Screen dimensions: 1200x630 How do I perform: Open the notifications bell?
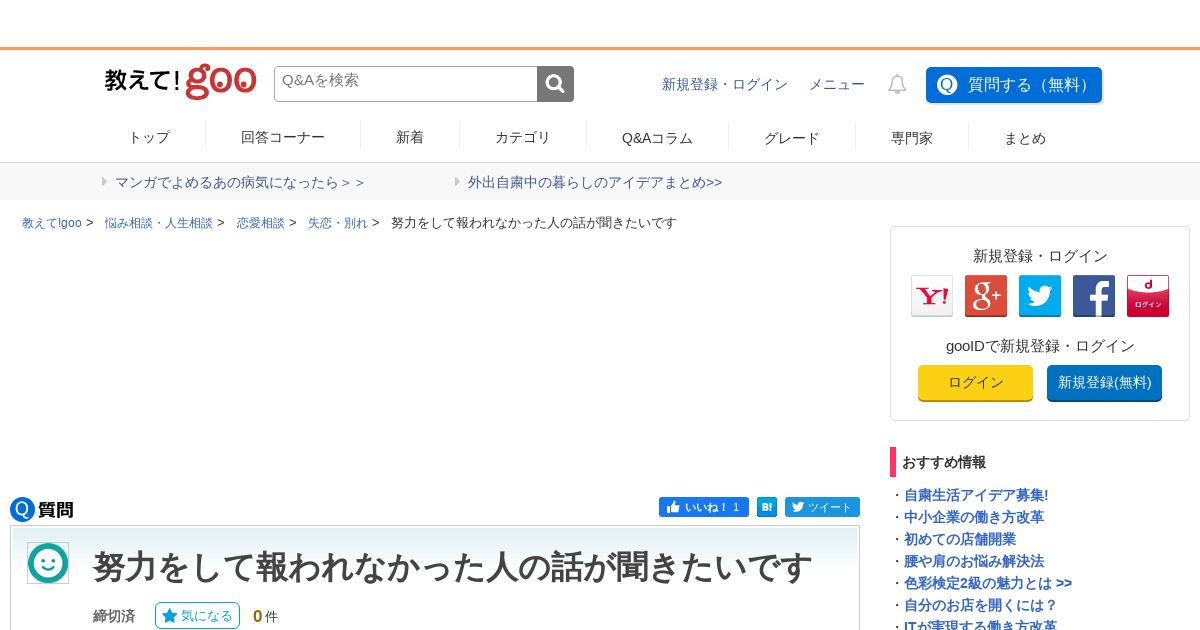(x=897, y=85)
